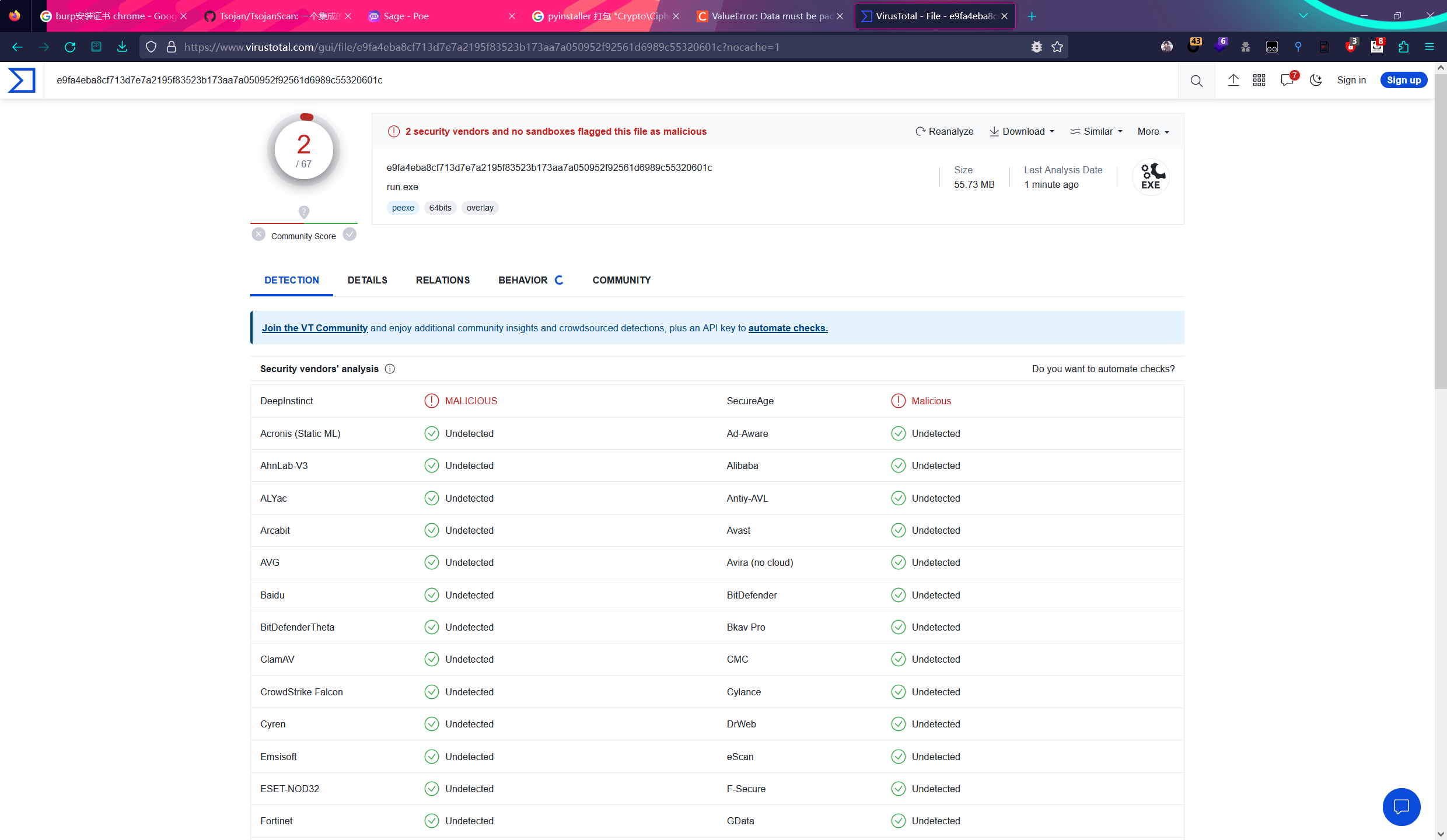Switch to the DETECTION tab
Screen dimensions: 1447x840
click(x=292, y=281)
